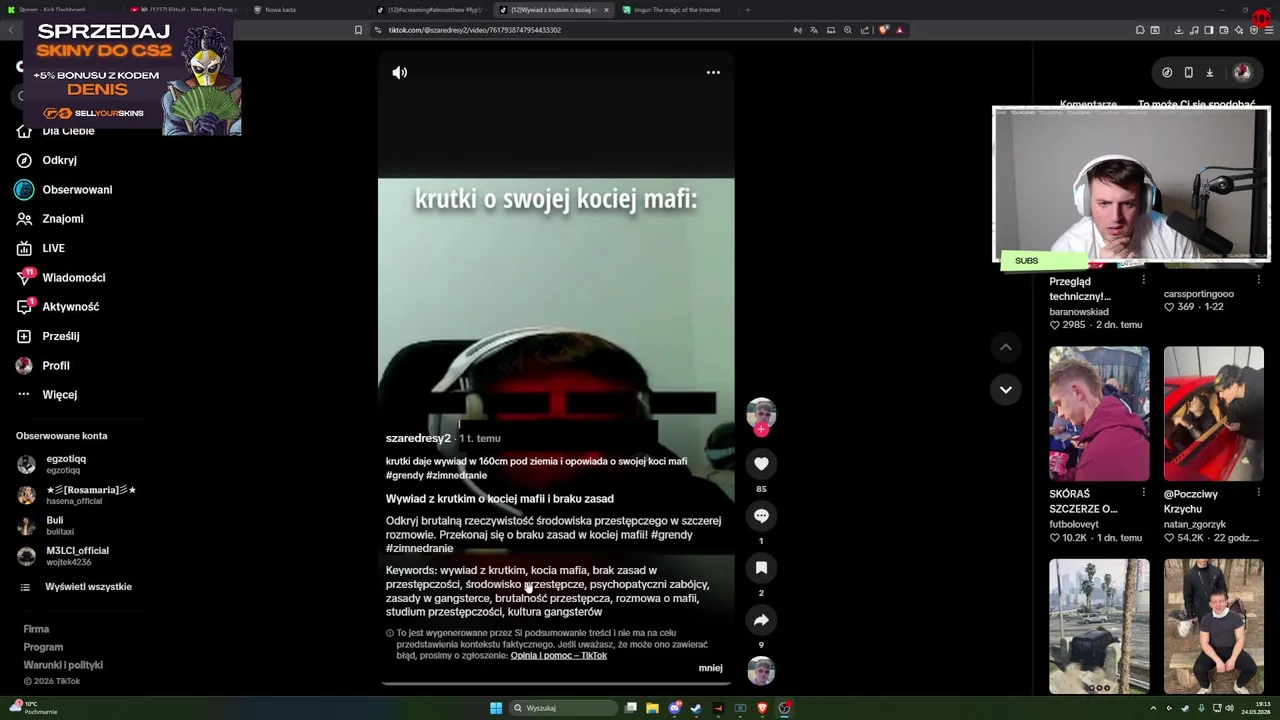Open the szaredresy2 author name
Viewport: 1280px width, 720px height.
(x=418, y=438)
